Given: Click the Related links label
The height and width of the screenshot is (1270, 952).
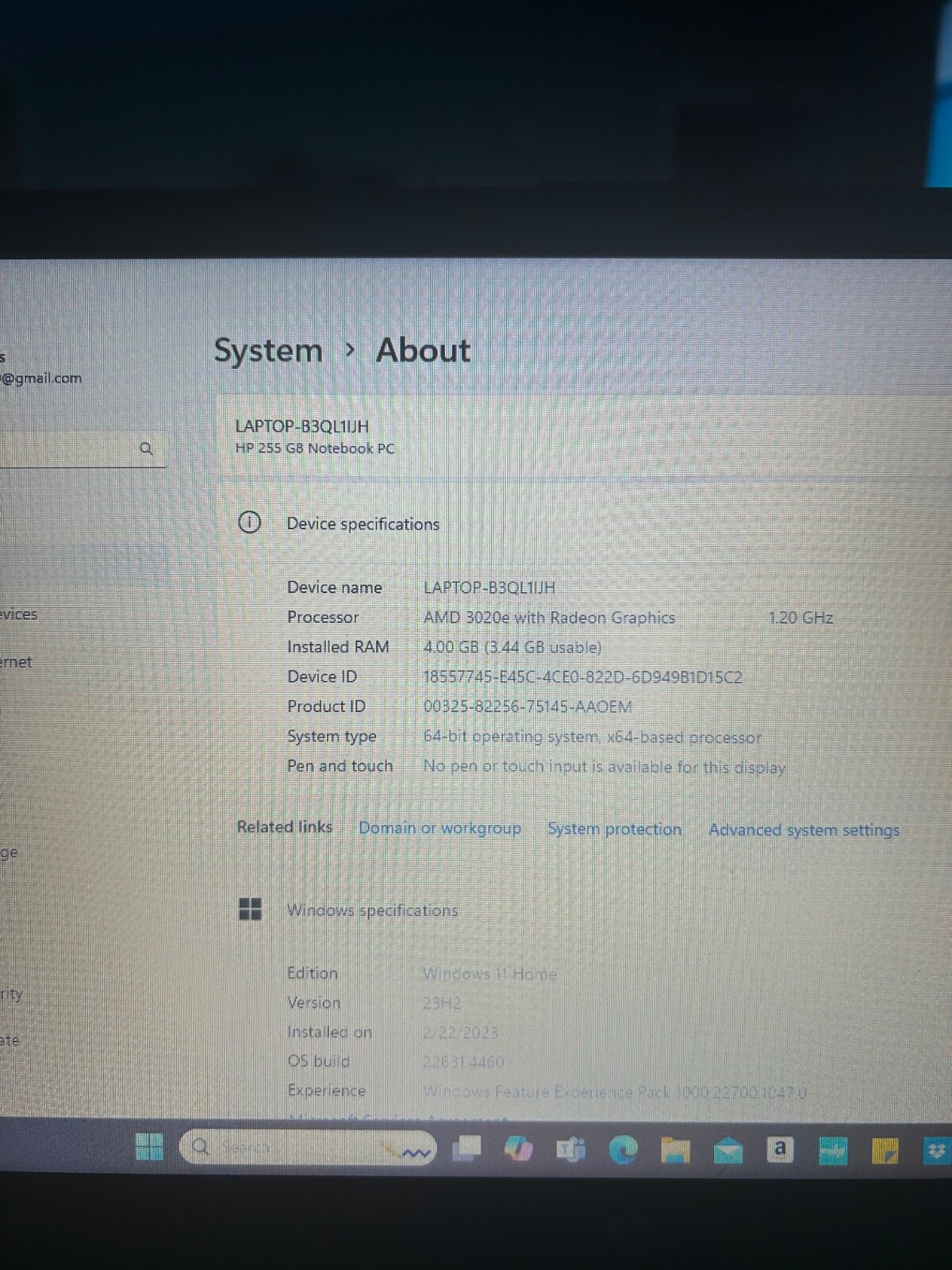Looking at the screenshot, I should [284, 827].
